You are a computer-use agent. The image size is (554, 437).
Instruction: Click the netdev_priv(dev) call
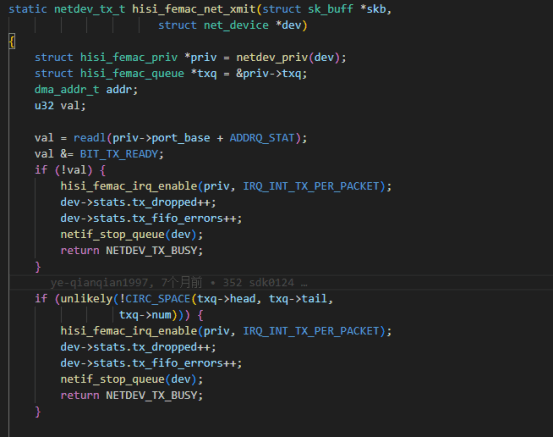[x=288, y=58]
